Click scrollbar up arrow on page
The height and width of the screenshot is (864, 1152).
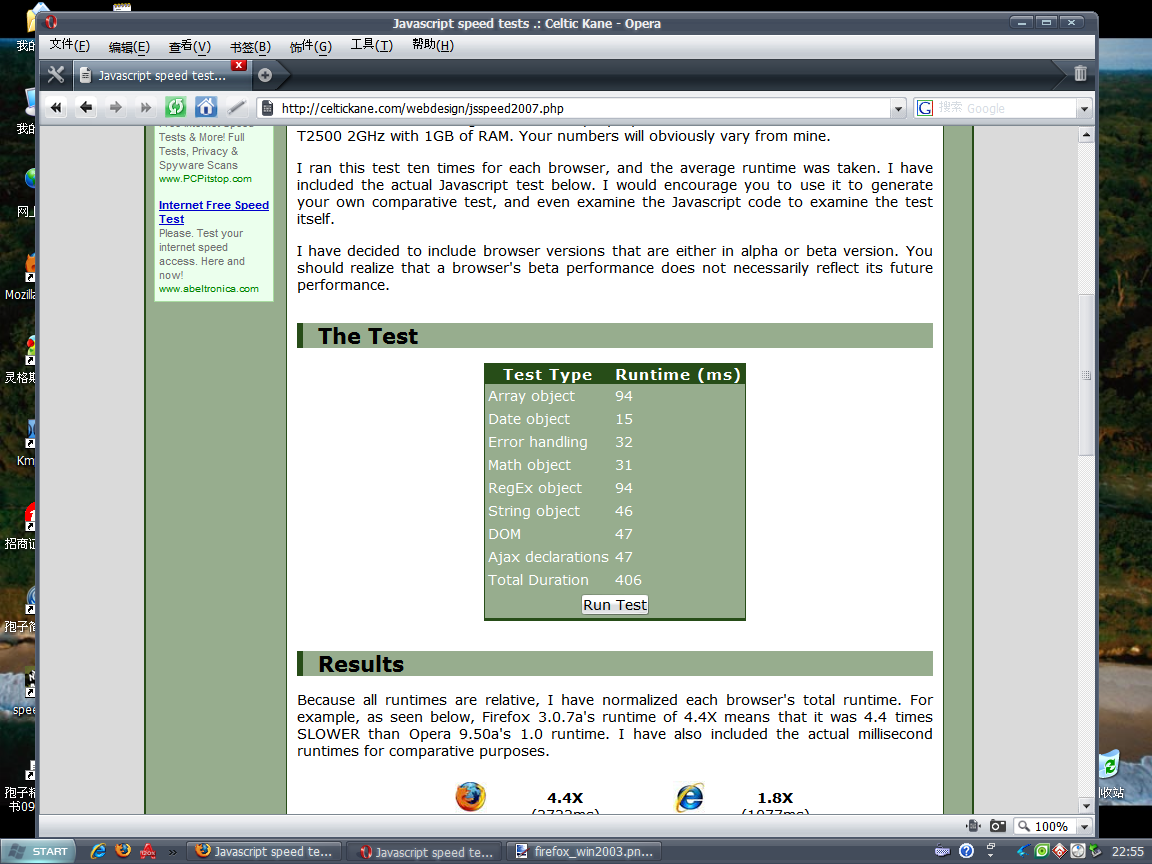coord(1086,135)
